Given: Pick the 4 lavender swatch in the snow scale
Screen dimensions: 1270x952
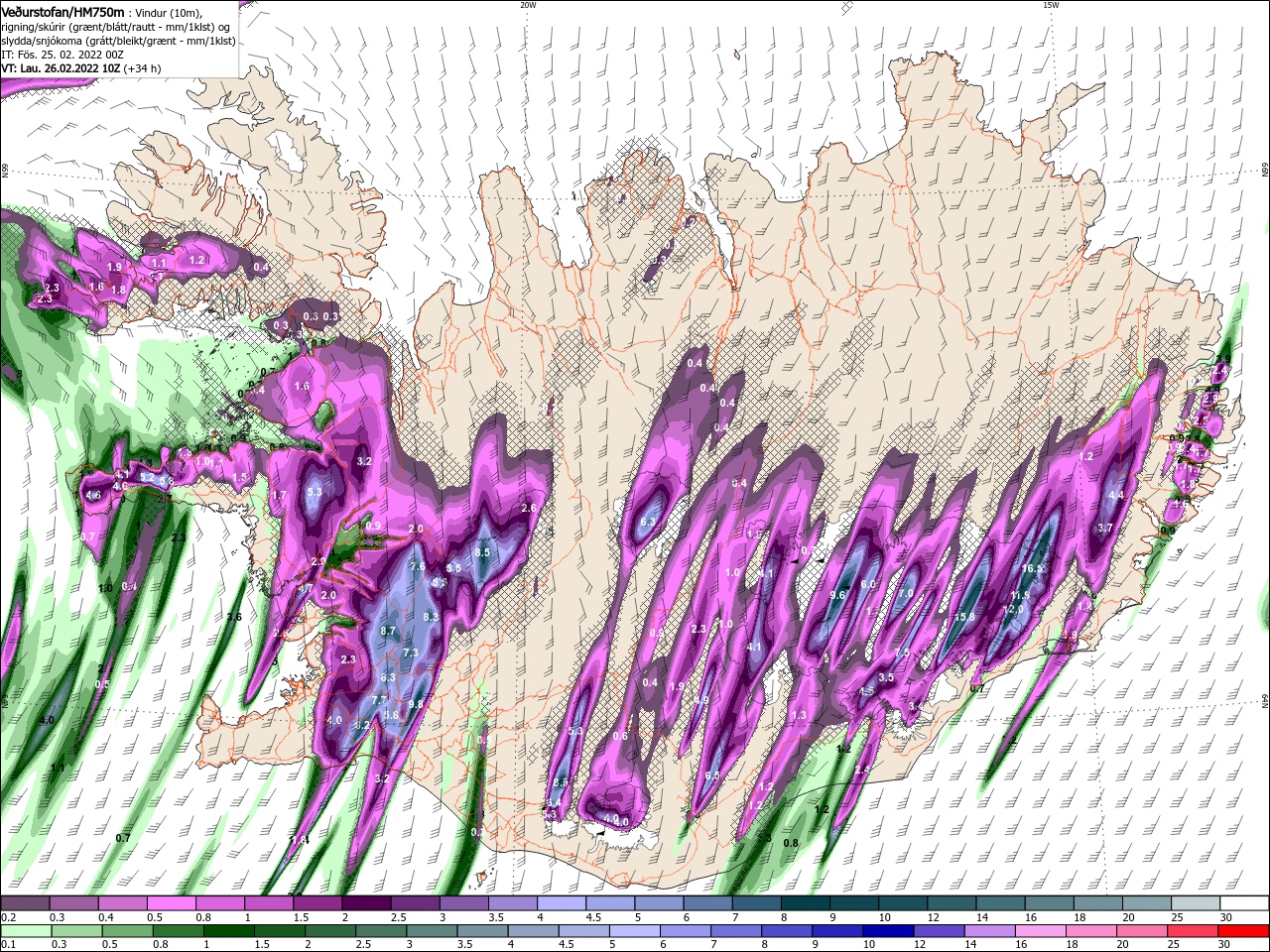Looking at the screenshot, I should [x=562, y=903].
